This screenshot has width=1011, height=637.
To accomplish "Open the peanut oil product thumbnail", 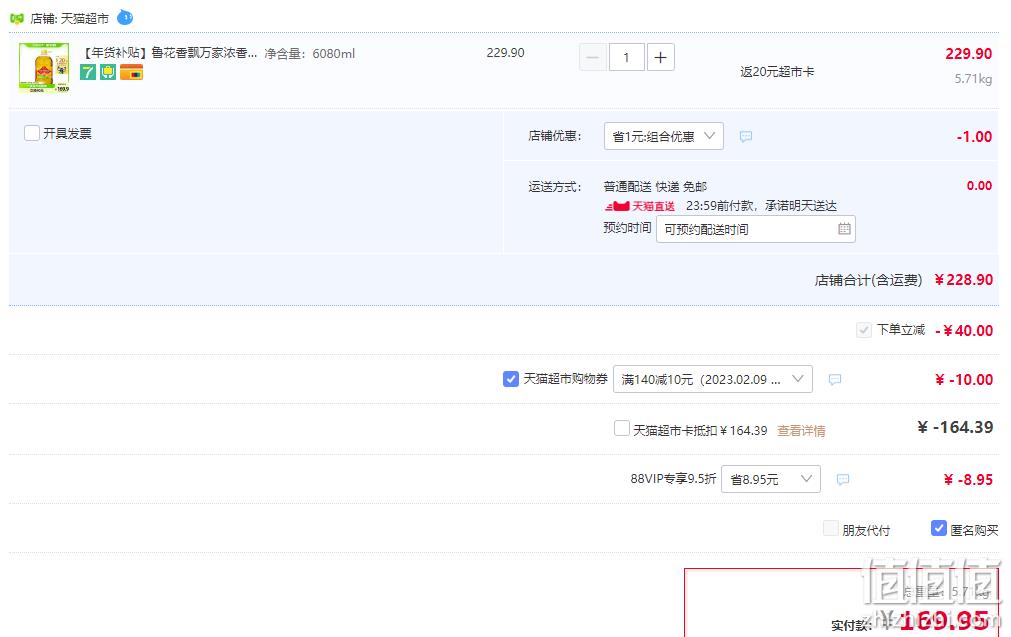I will [x=44, y=68].
